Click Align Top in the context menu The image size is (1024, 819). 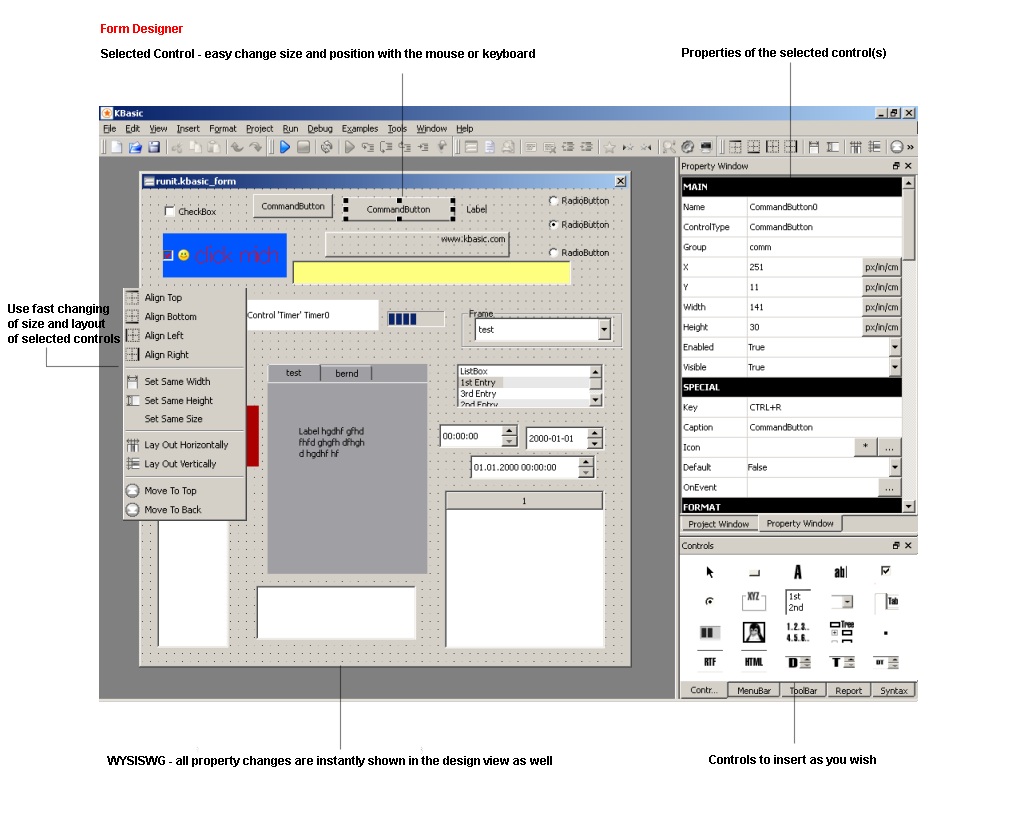point(163,297)
